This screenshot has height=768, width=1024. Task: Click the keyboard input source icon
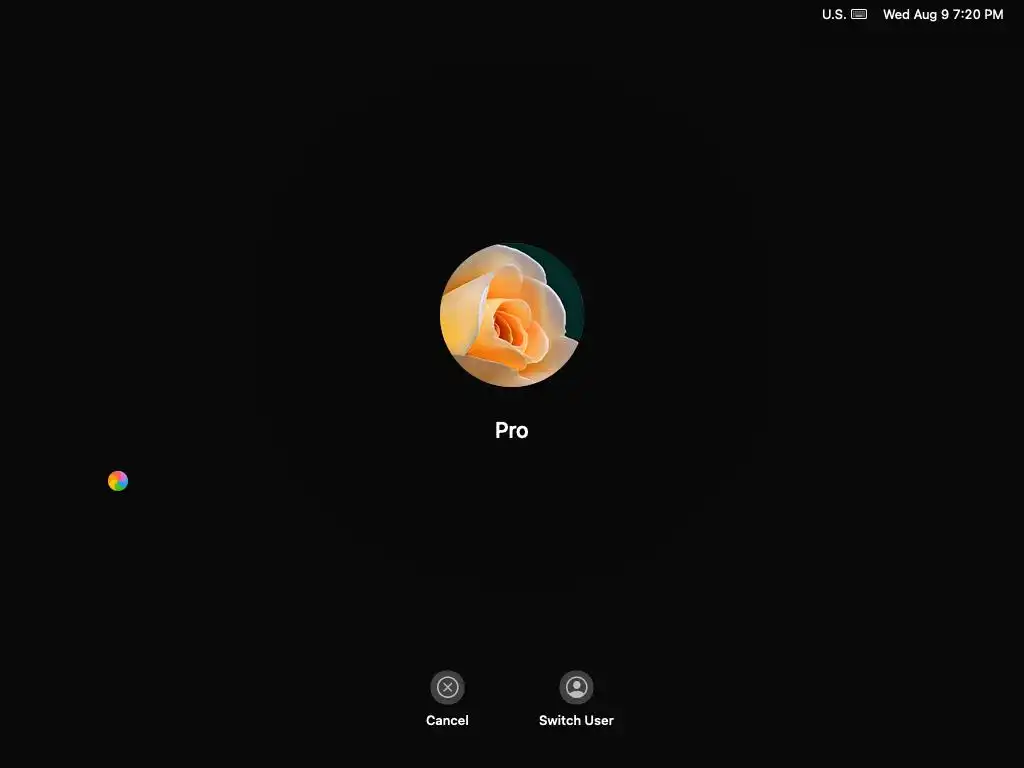click(x=859, y=14)
